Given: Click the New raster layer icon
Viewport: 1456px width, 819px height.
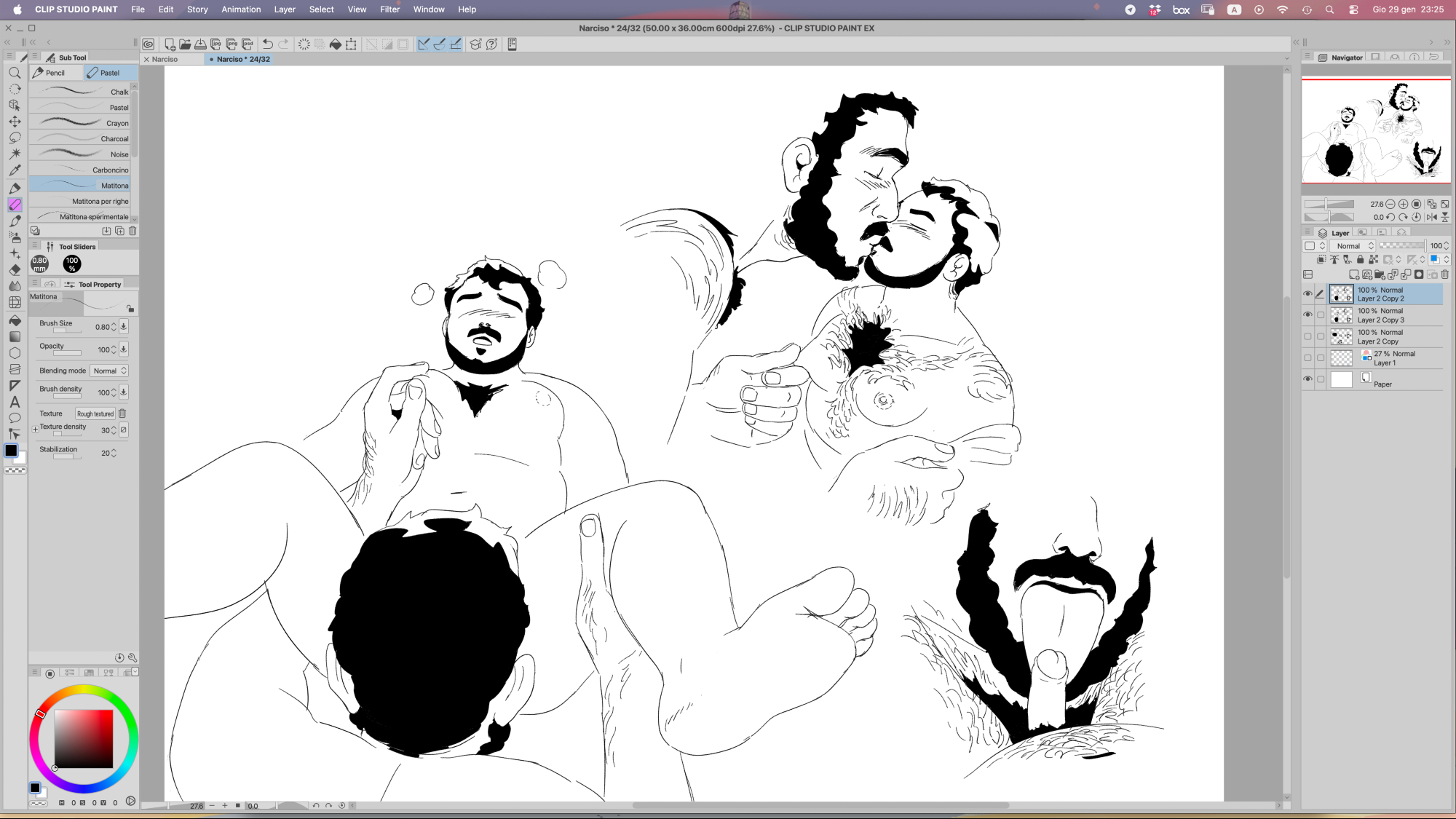Looking at the screenshot, I should (x=1353, y=274).
